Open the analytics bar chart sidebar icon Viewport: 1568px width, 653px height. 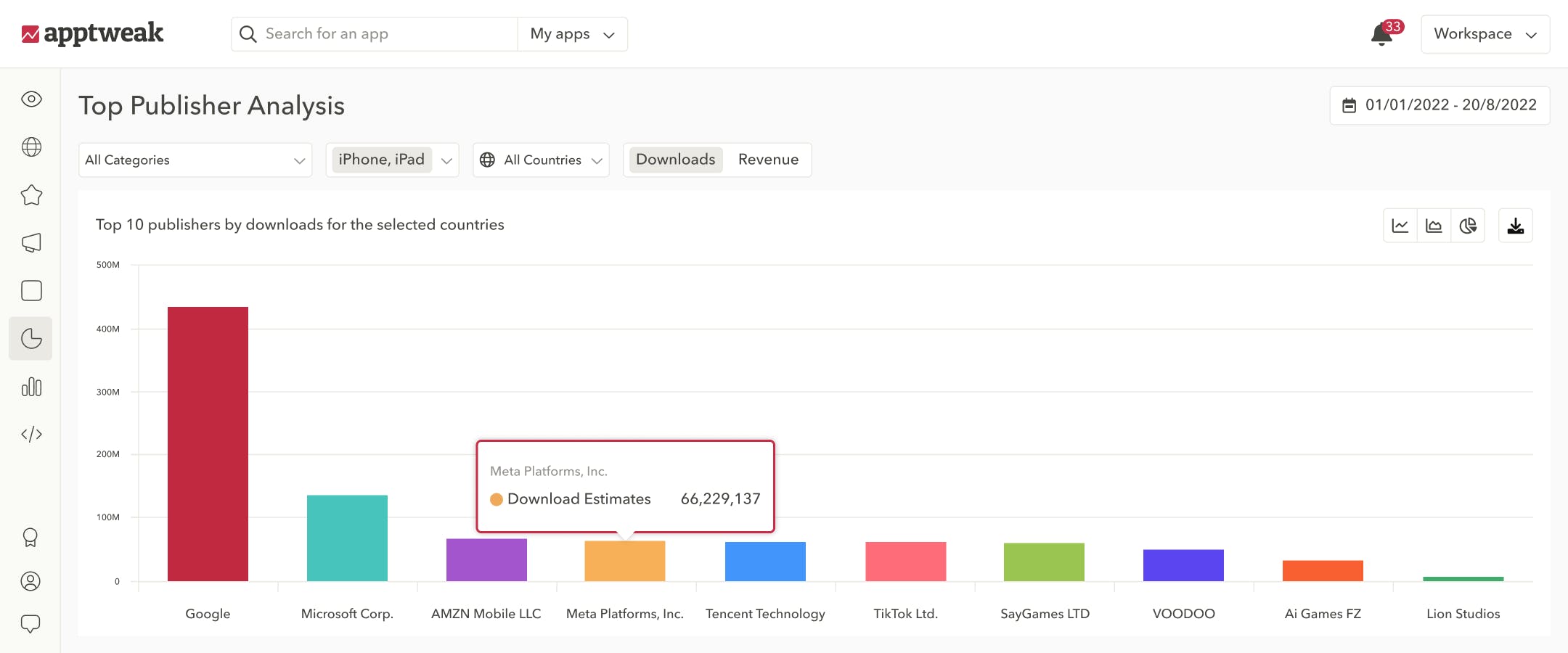coord(30,387)
